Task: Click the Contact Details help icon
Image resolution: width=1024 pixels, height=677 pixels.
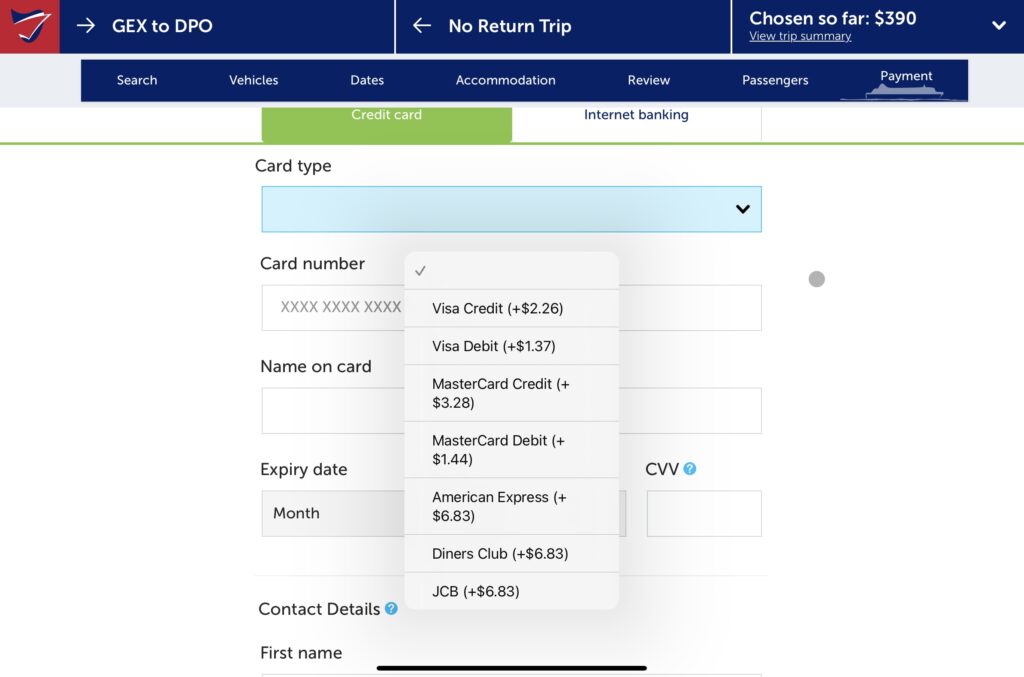Action: (391, 608)
